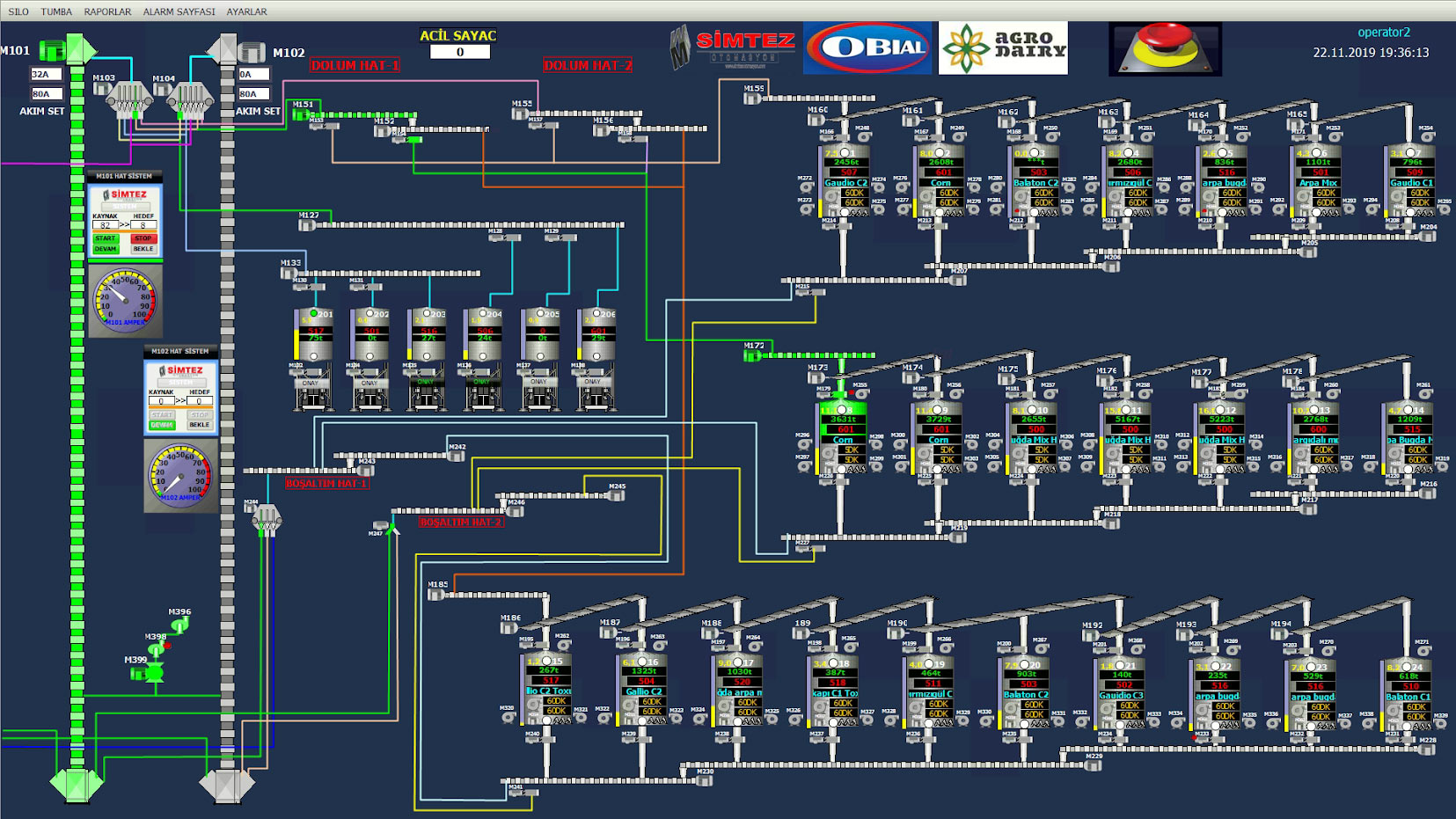This screenshot has height=819, width=1456.
Task: Click the 80A AKIM SET field for M102
Action: (253, 93)
